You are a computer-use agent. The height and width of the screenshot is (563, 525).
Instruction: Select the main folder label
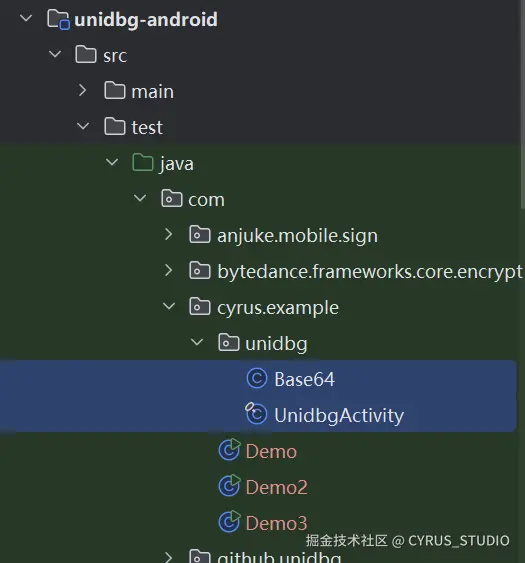[x=153, y=92]
